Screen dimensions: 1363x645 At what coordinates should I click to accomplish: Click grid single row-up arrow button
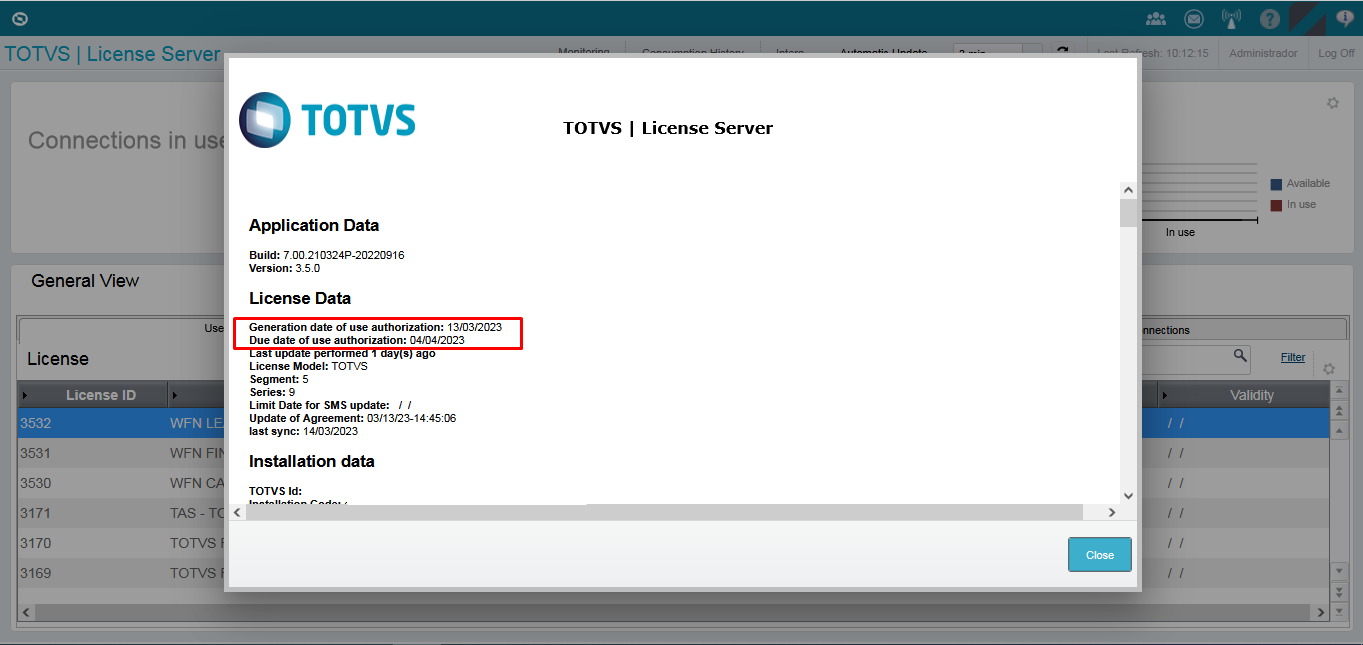click(x=1340, y=431)
